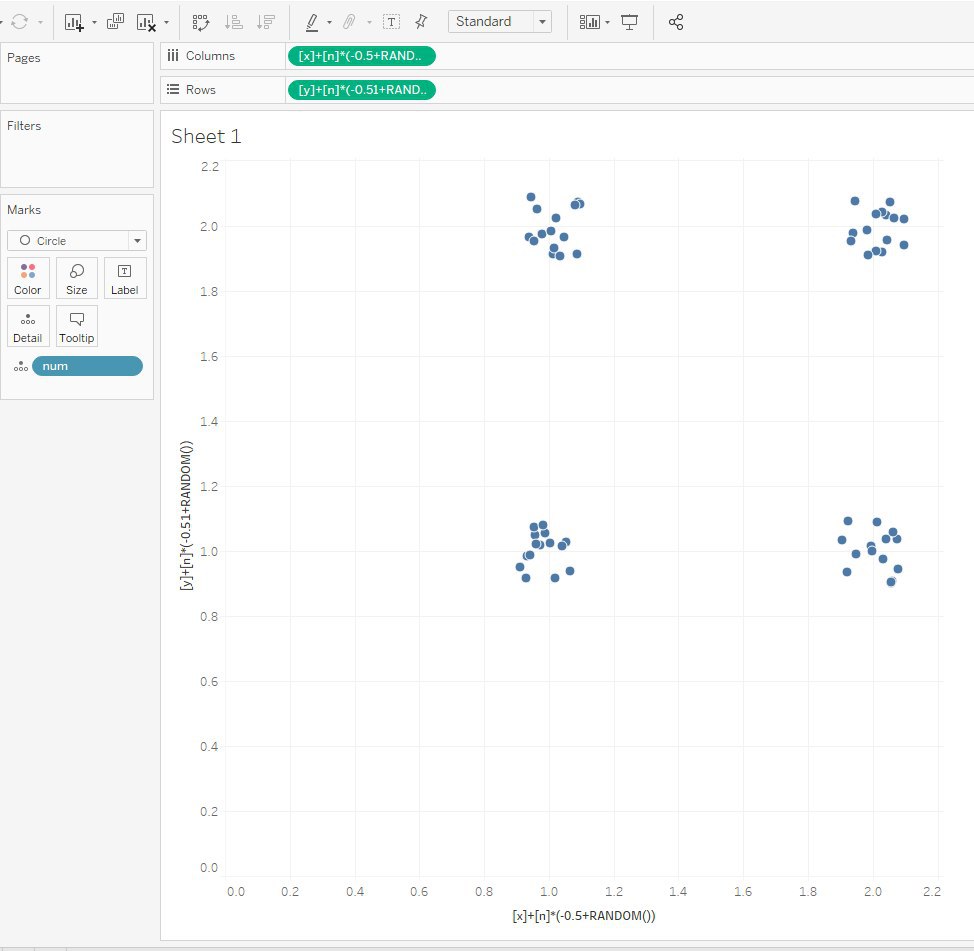The width and height of the screenshot is (974, 951).
Task: Select the num pill in Marks card
Action: 88,366
